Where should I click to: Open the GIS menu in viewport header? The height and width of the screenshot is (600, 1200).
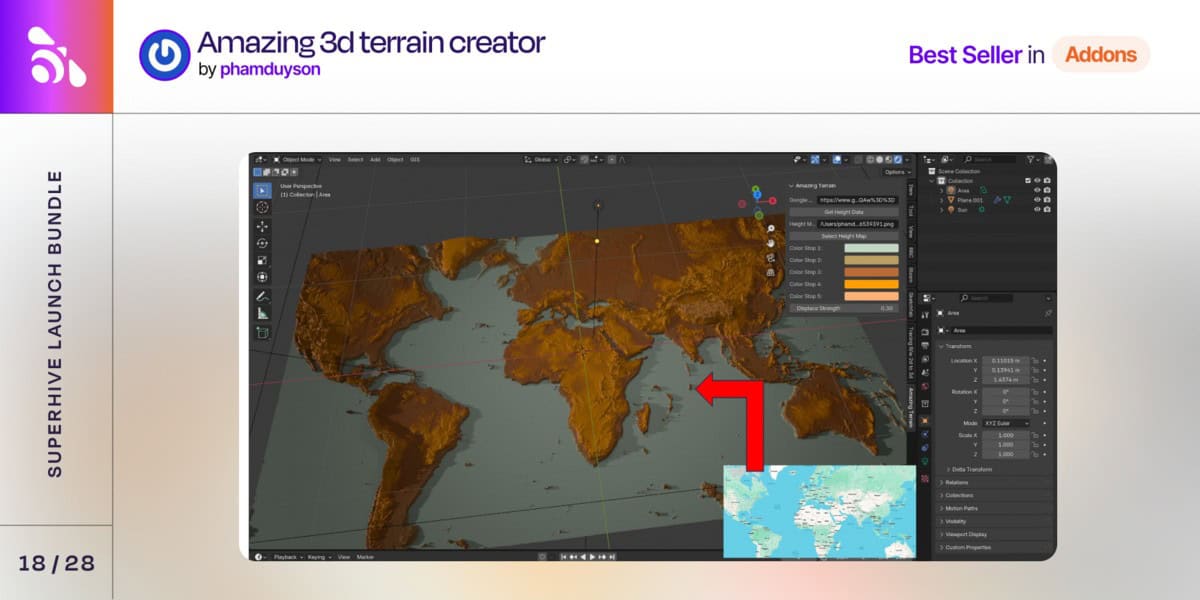click(414, 159)
